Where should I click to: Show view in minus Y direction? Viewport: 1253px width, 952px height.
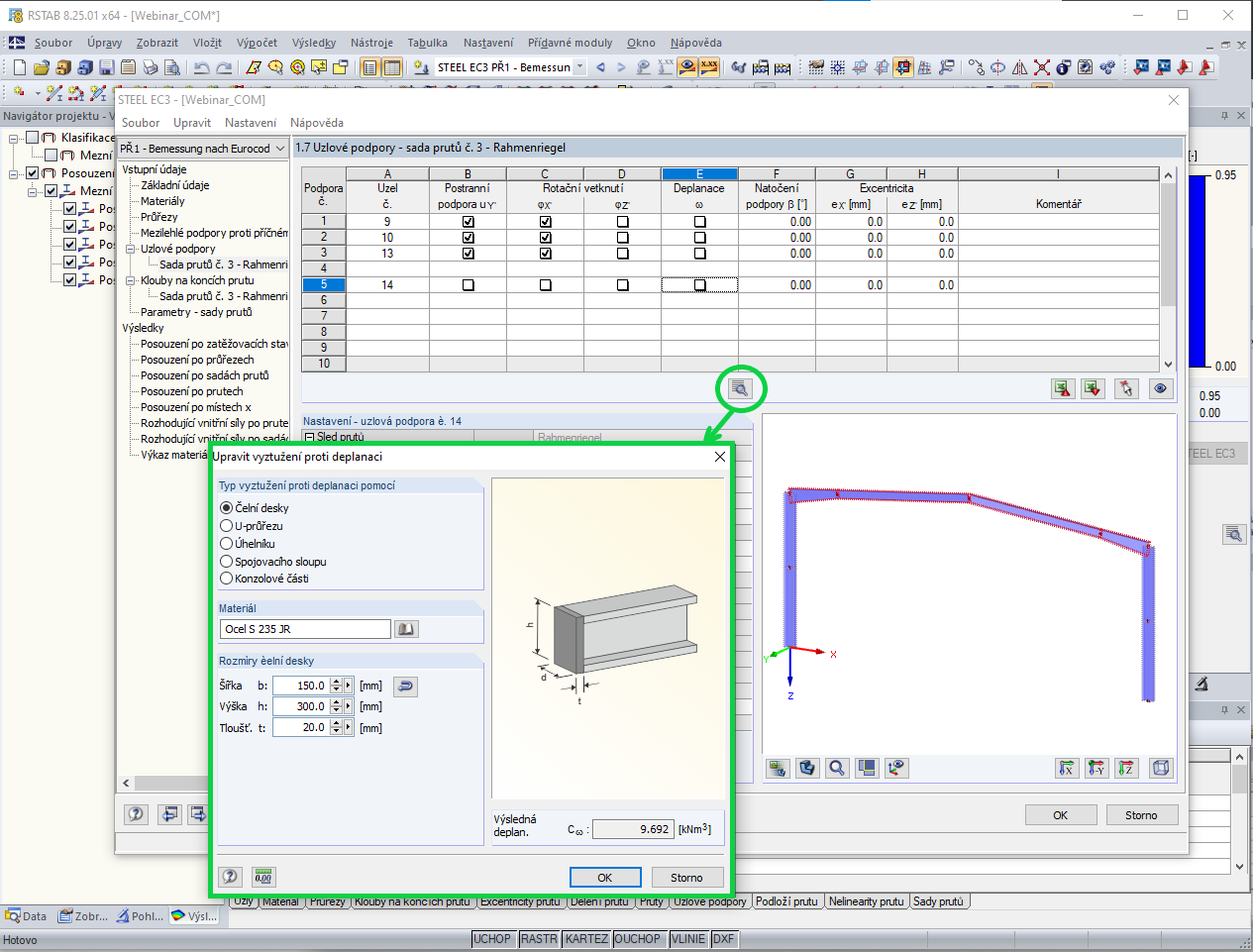pos(1096,768)
